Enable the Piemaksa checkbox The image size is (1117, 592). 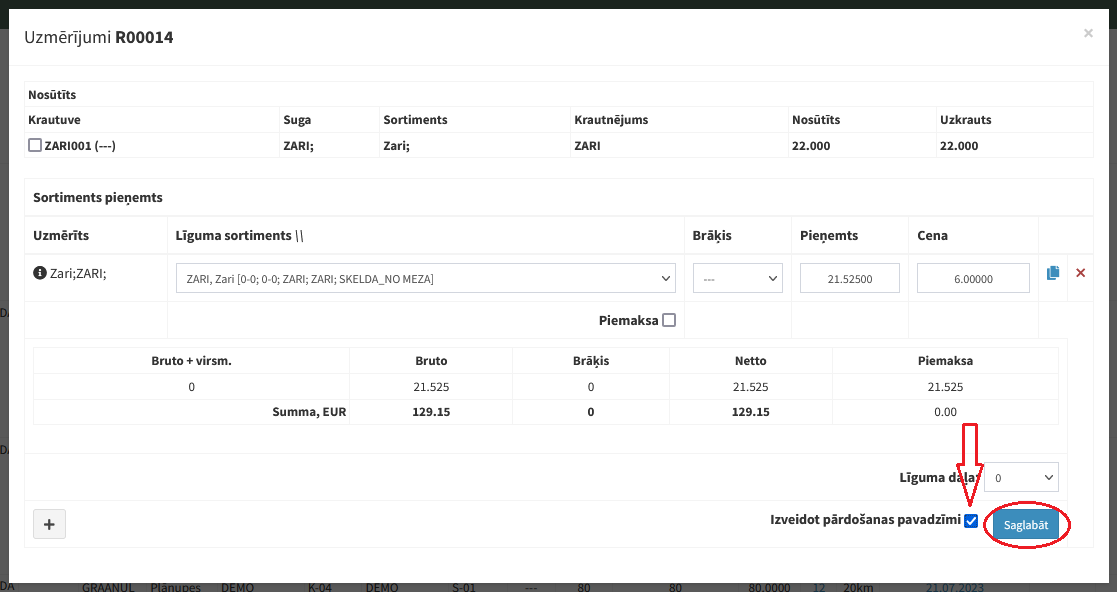point(669,320)
